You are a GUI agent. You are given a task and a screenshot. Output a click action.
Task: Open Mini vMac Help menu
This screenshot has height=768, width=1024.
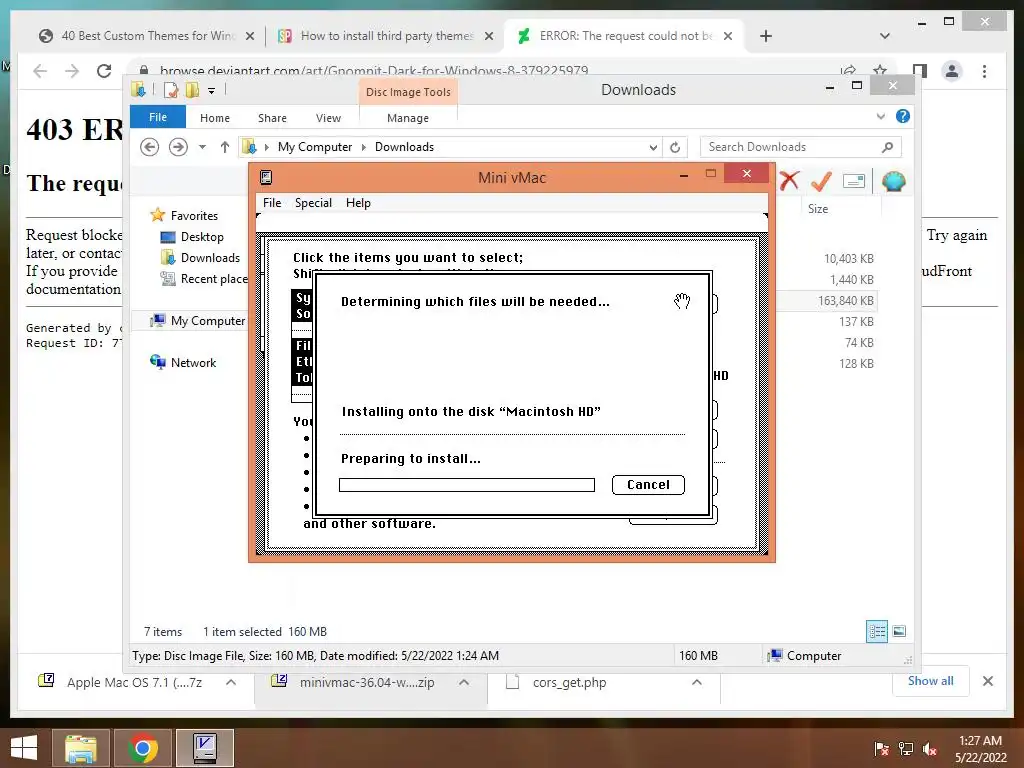[358, 202]
